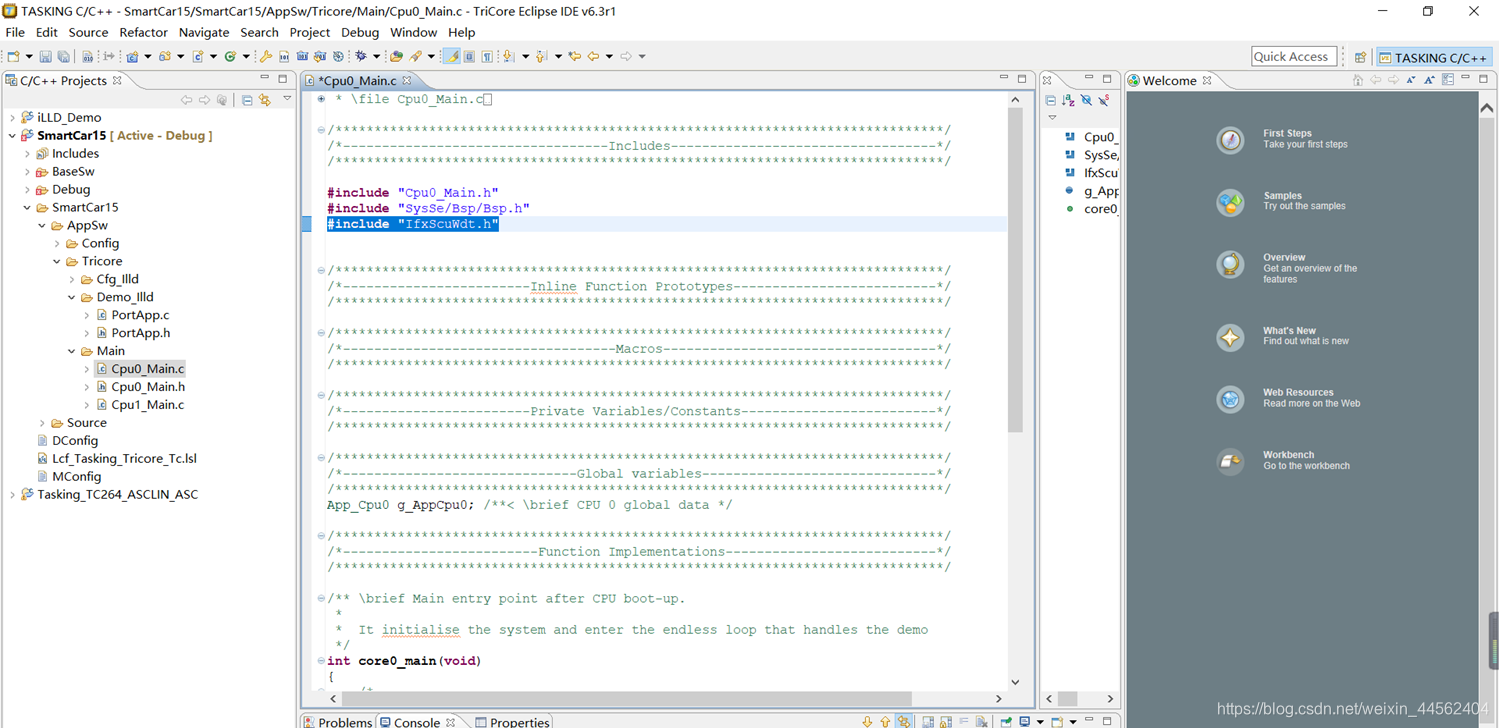1499x728 pixels.
Task: Switch to the Problems tab
Action: [337, 722]
